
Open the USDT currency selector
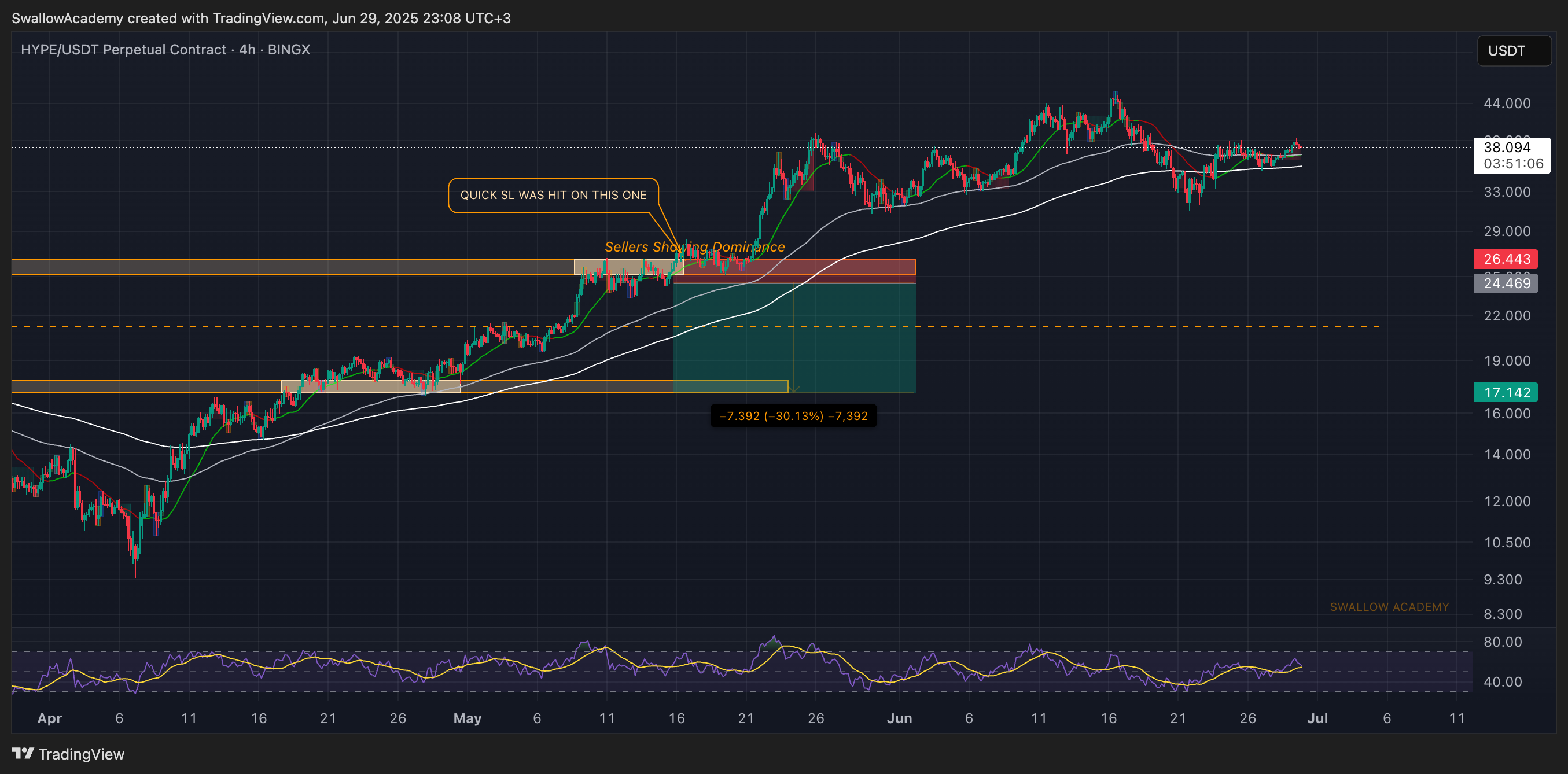(x=1513, y=50)
